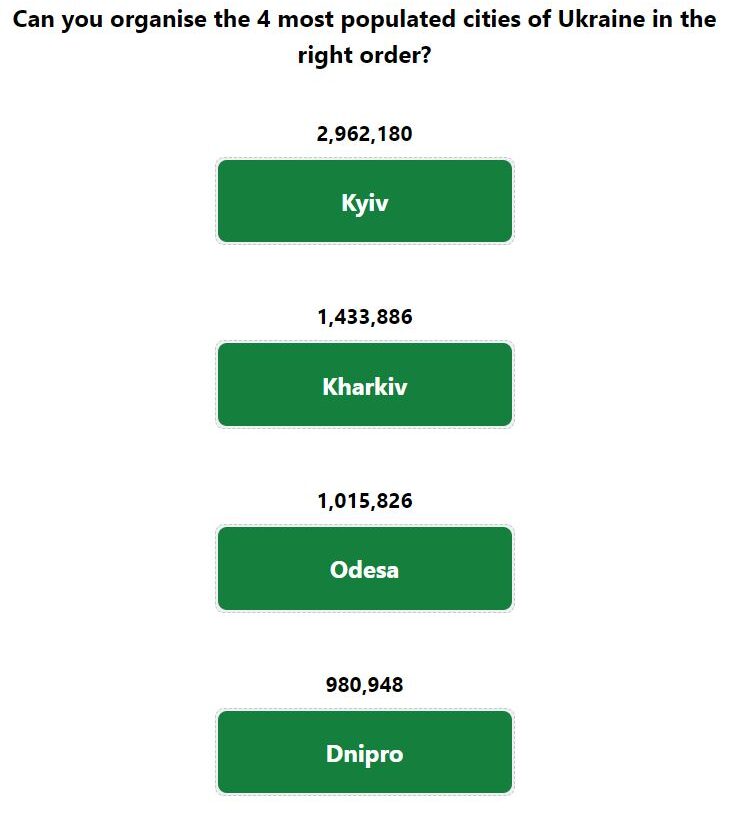Select the 'right order?' heading text
Screen dimensions: 731x815
click(x=364, y=55)
